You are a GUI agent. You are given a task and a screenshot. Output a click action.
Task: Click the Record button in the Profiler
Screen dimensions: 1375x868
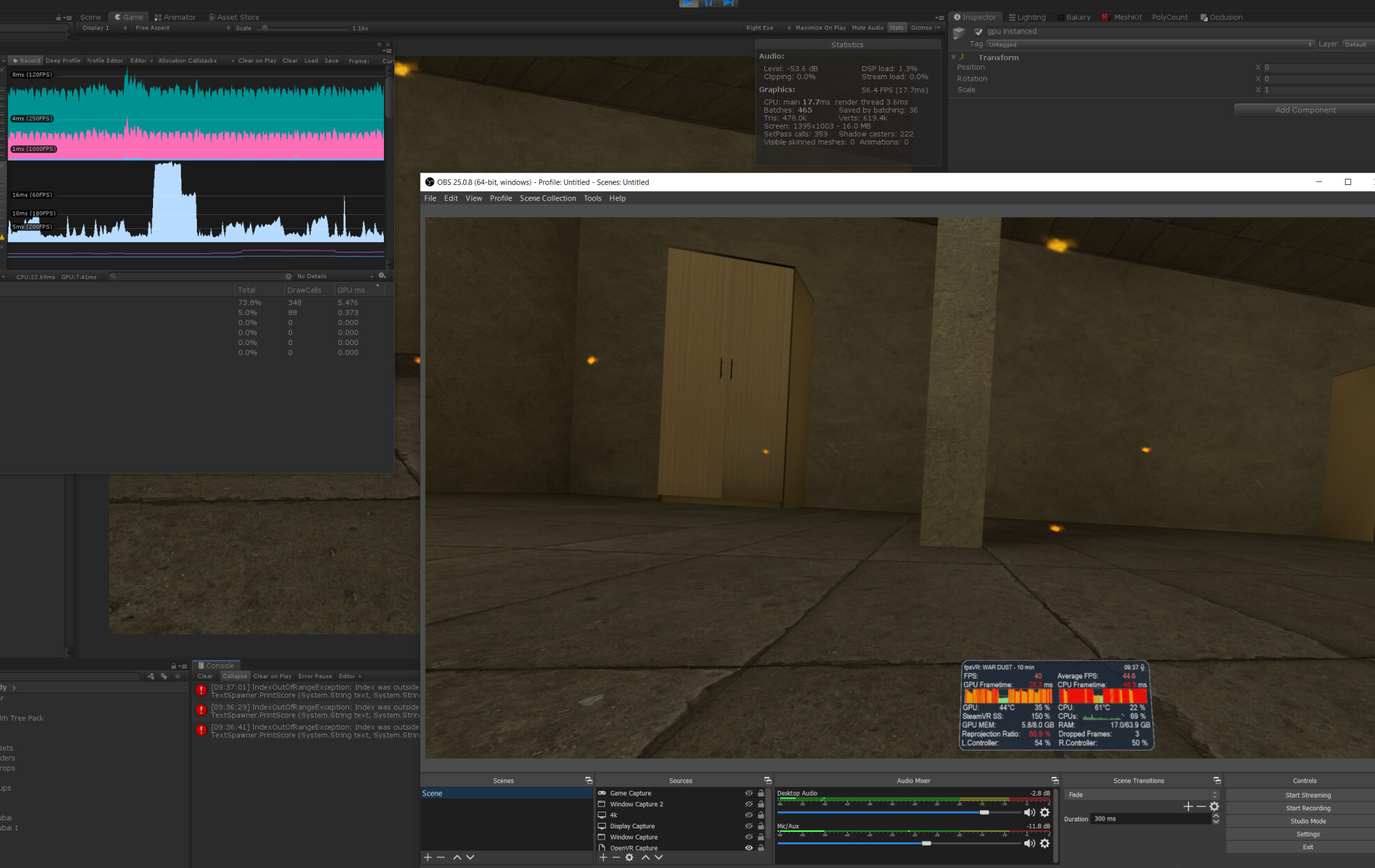click(26, 61)
